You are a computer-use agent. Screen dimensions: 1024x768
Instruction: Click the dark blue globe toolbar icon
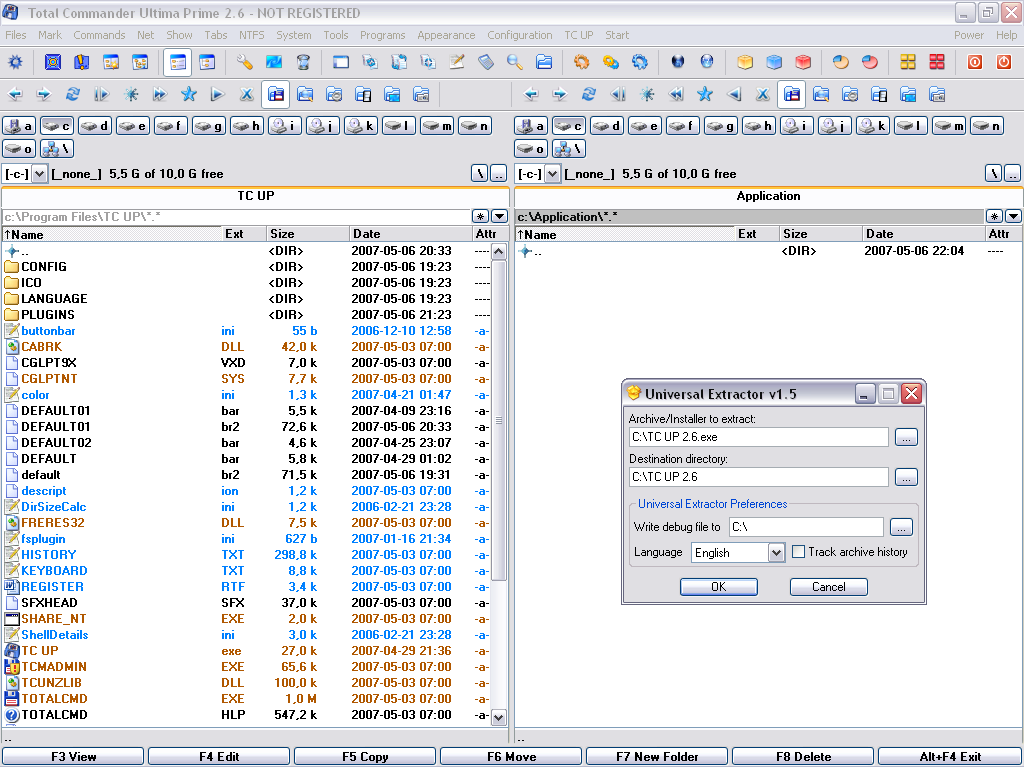coord(678,62)
